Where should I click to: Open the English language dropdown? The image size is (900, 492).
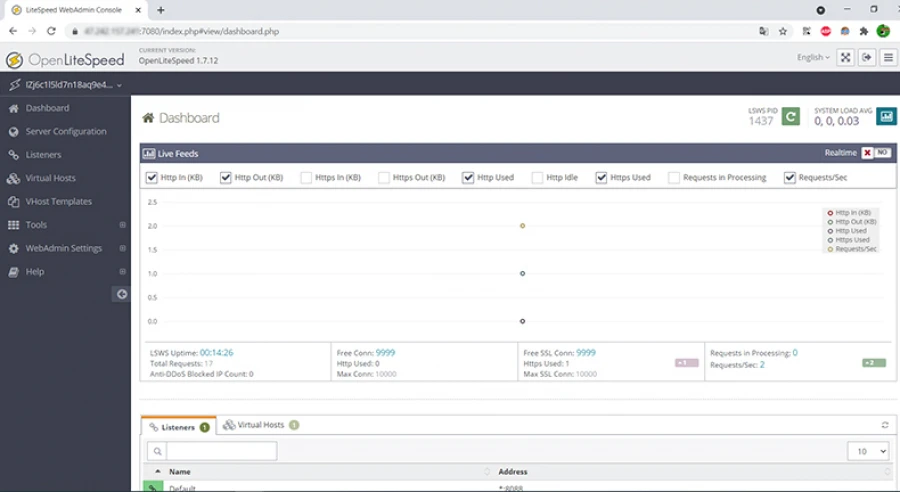click(x=813, y=57)
